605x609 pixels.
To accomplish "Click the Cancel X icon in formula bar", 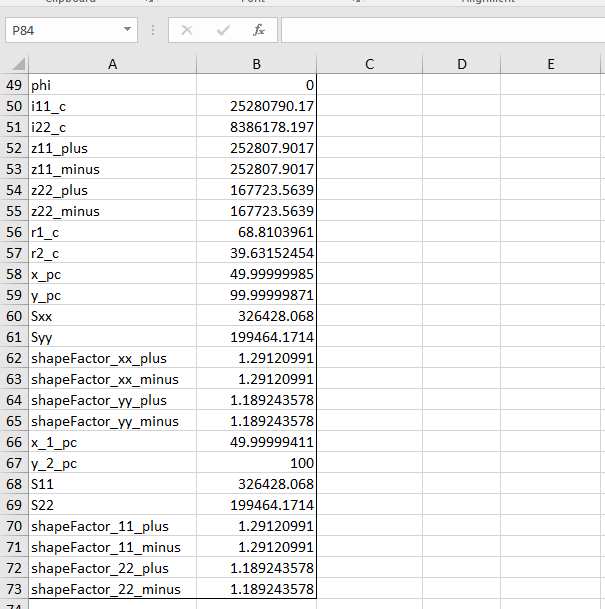I will 187,31.
